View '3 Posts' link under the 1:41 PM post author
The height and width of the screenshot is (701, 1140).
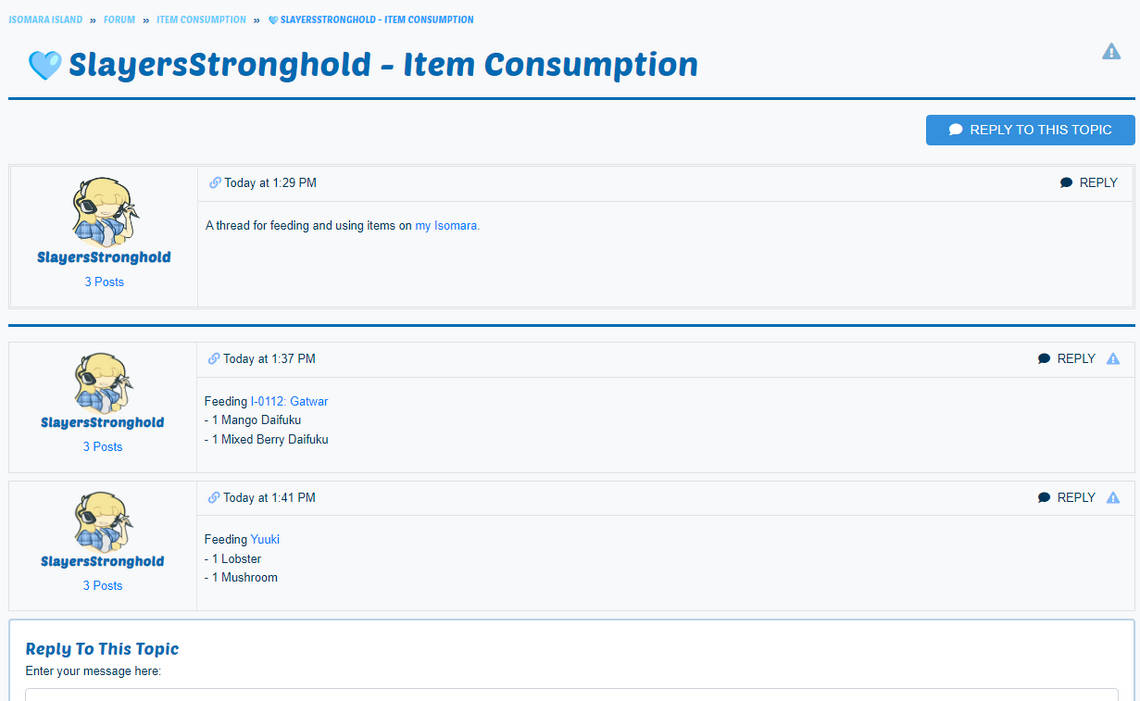click(103, 586)
